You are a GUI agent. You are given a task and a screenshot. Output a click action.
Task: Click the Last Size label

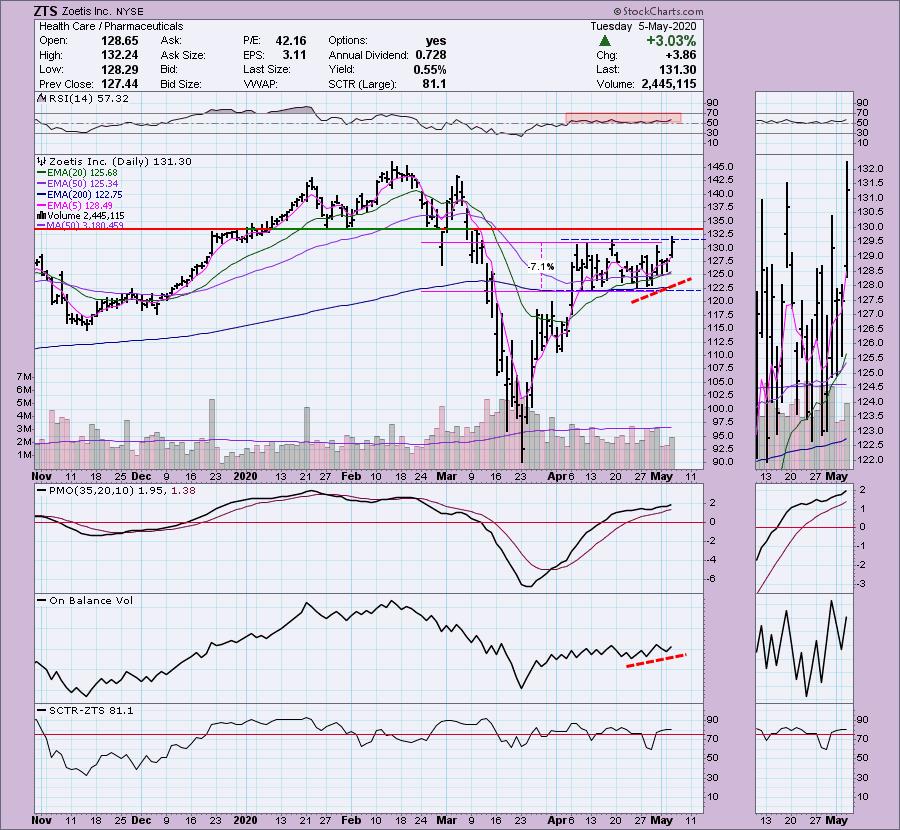tap(267, 69)
